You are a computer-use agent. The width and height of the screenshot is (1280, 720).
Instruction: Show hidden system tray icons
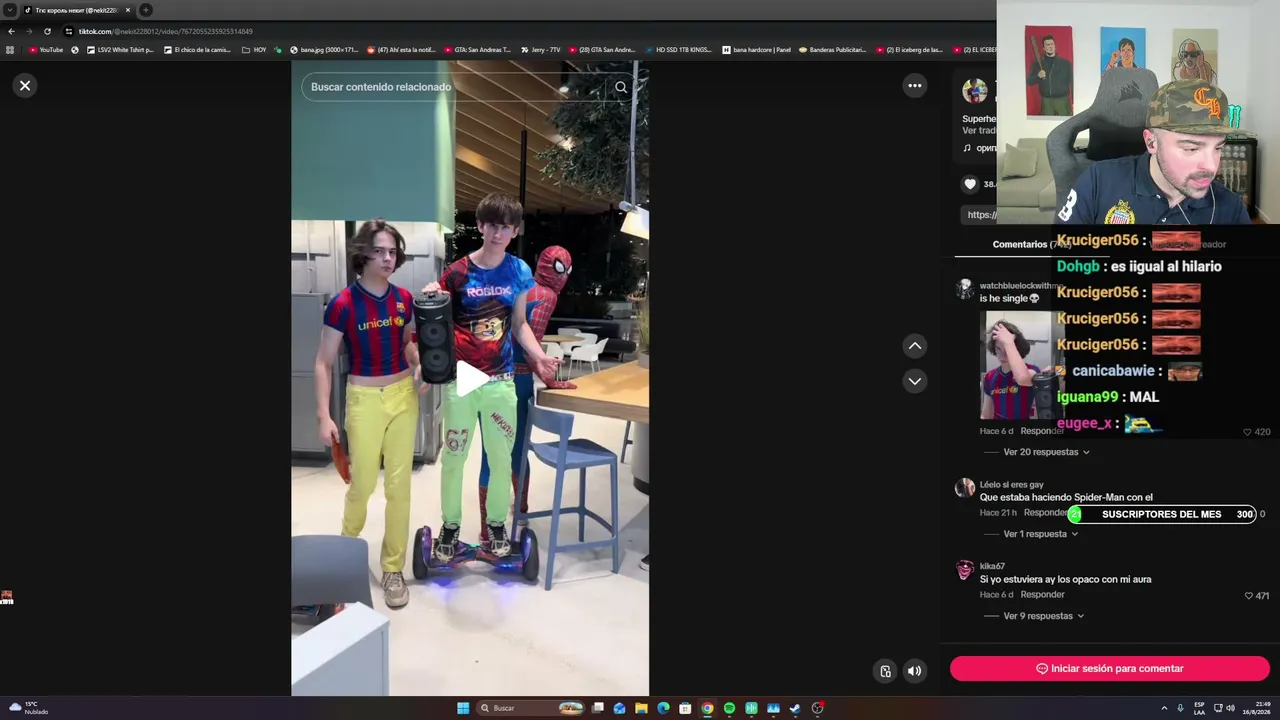(x=1164, y=708)
